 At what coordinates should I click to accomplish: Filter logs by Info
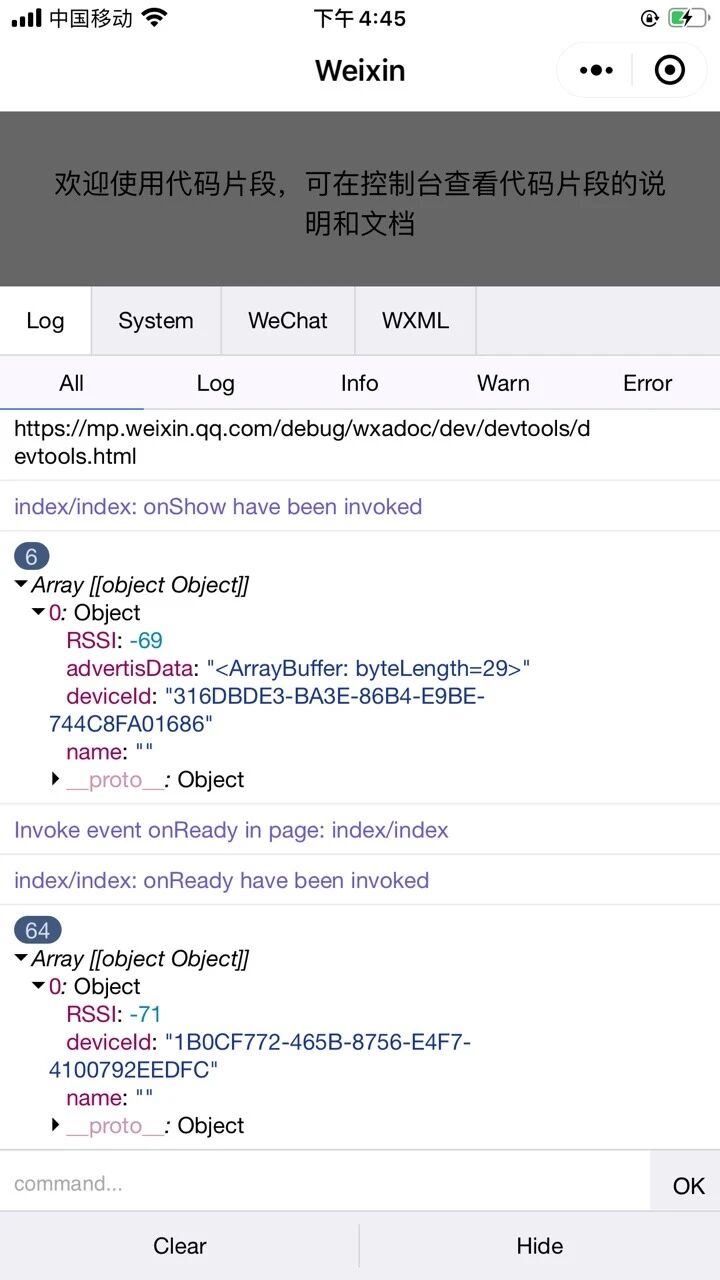pos(360,383)
